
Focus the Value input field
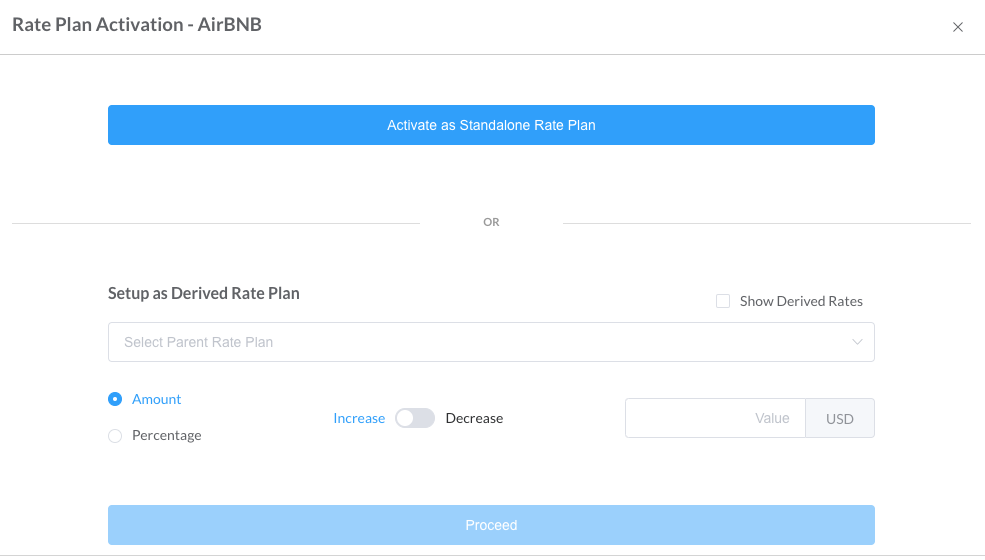715,418
